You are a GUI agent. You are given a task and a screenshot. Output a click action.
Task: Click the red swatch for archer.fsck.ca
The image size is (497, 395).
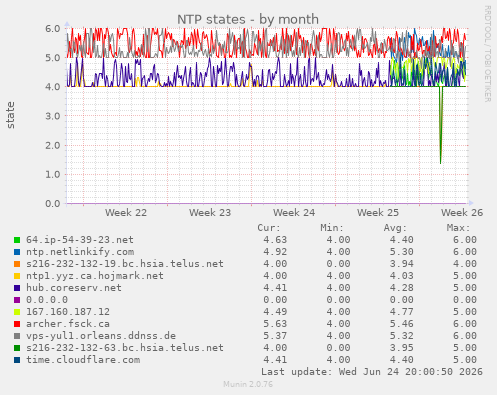point(17,324)
